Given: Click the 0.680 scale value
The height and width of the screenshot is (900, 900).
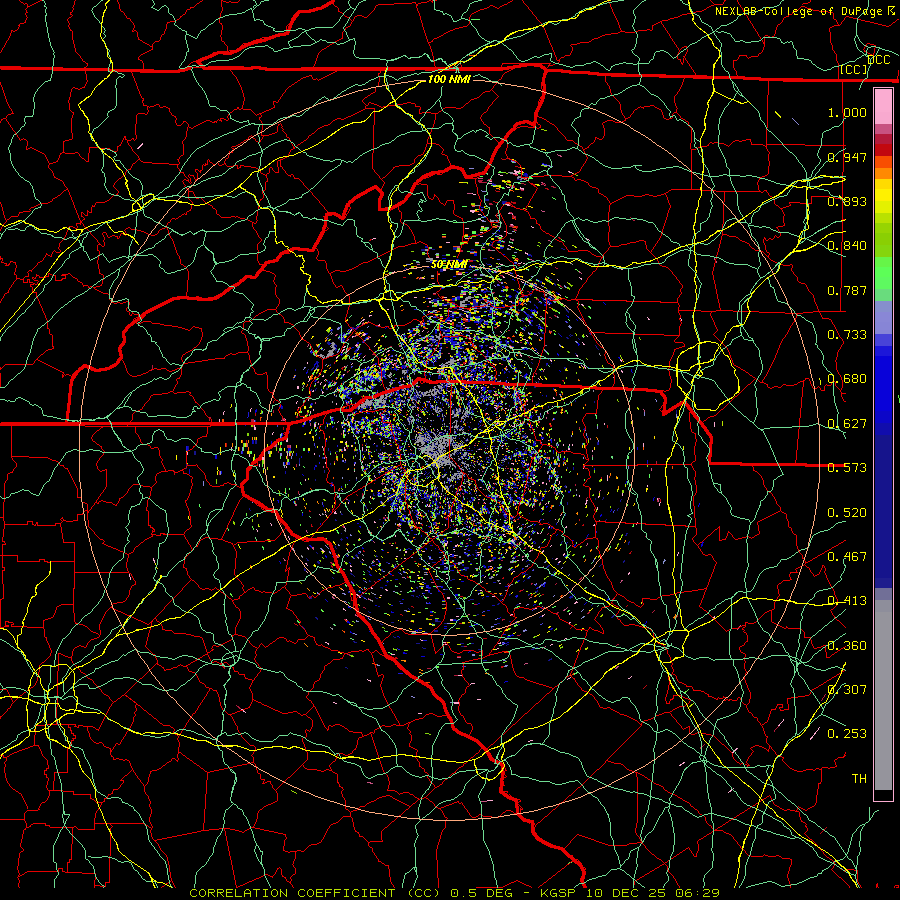Looking at the screenshot, I should (847, 379).
